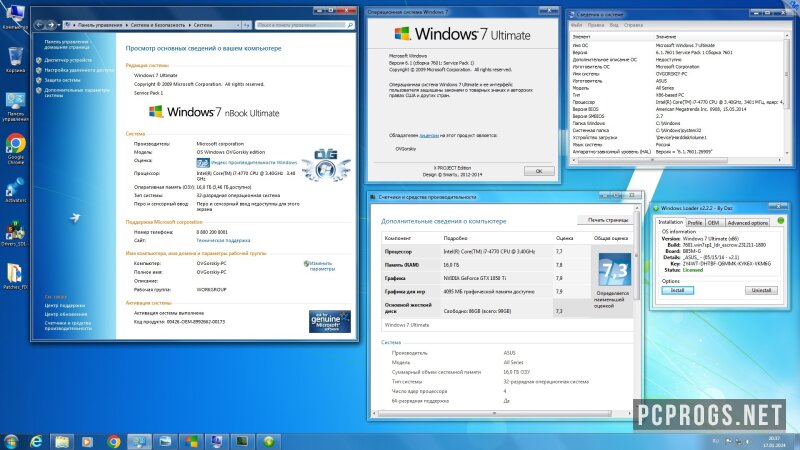800x450 pixels.
Task: Go forward in the System control panel window
Action: tap(51, 24)
